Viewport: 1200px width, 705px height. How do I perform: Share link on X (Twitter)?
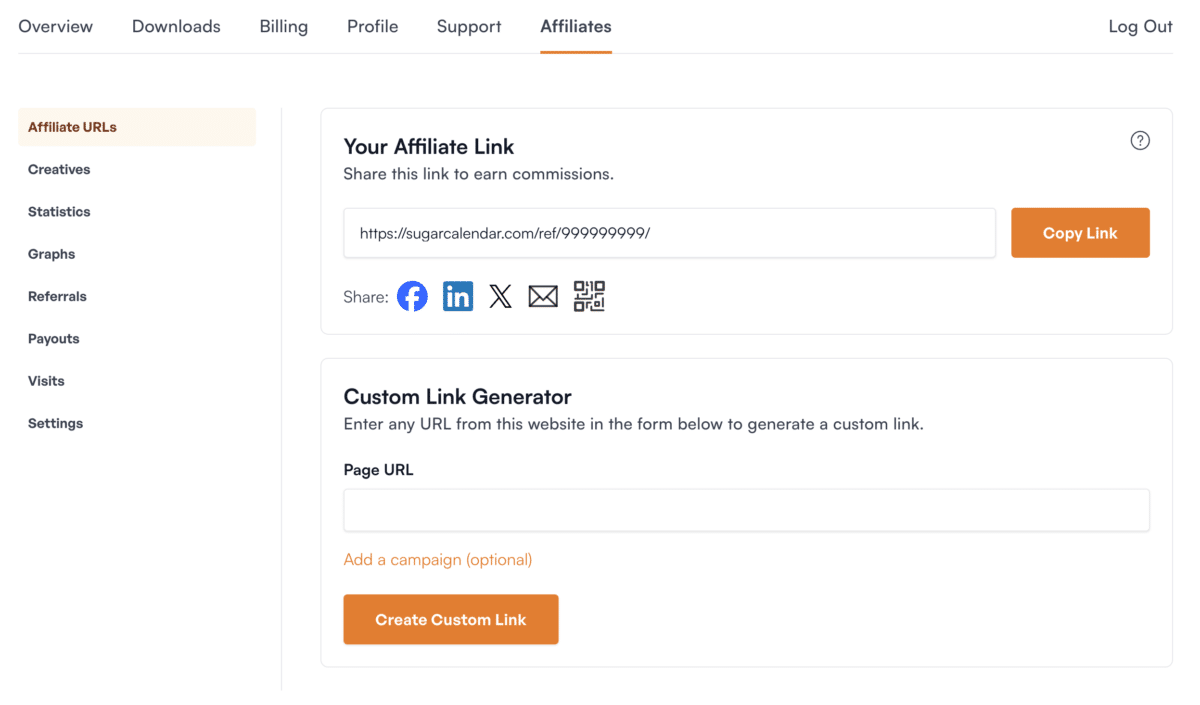[501, 296]
